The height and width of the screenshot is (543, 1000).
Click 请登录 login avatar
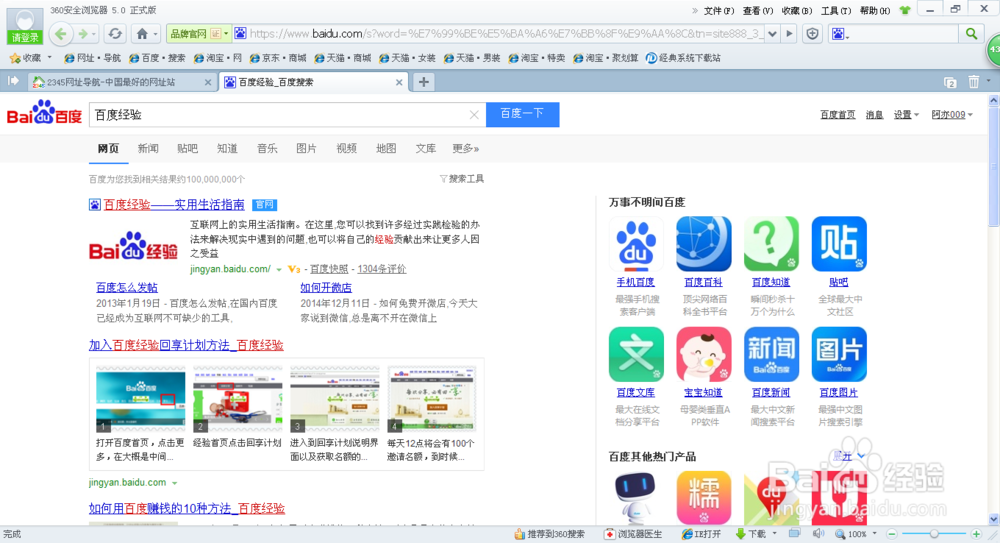point(25,26)
